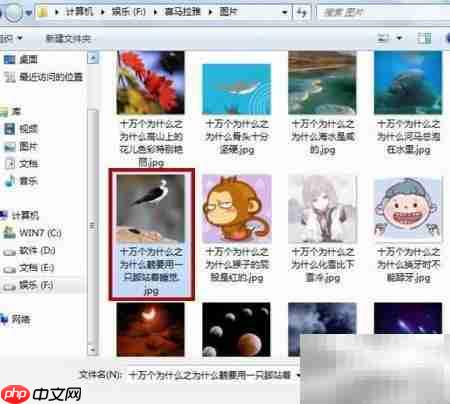Select 最近访问的位置 in the navigation pane

coord(43,77)
